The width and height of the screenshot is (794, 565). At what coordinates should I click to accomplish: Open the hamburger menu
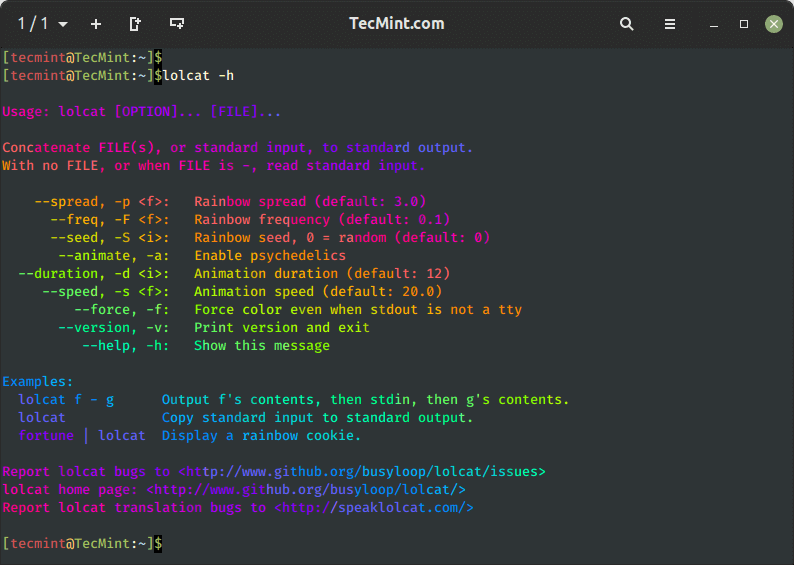point(669,24)
